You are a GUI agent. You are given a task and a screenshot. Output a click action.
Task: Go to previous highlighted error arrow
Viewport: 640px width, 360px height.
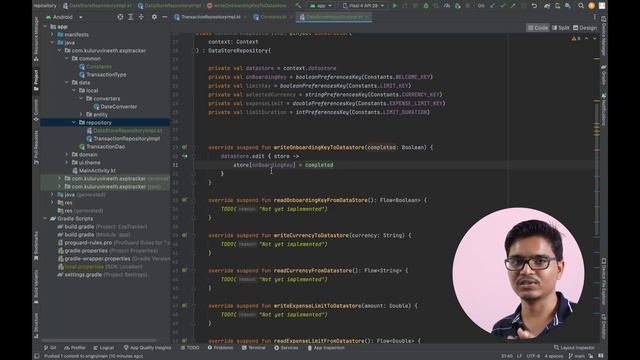(587, 38)
